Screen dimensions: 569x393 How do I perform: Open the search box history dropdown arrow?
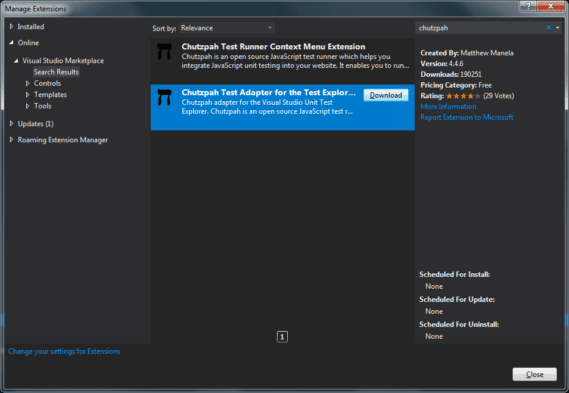tap(558, 28)
